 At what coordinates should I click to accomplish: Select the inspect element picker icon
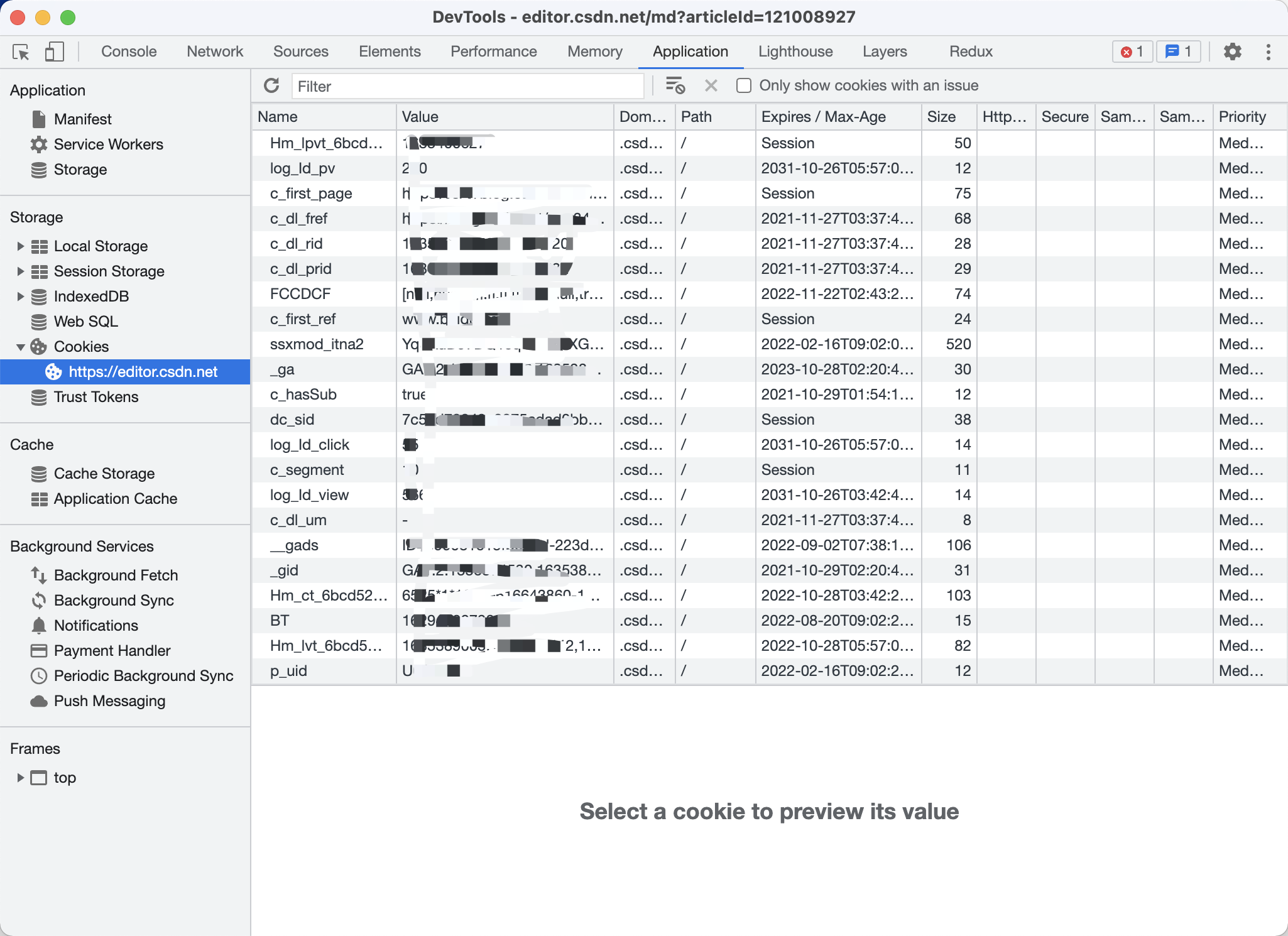tap(21, 52)
